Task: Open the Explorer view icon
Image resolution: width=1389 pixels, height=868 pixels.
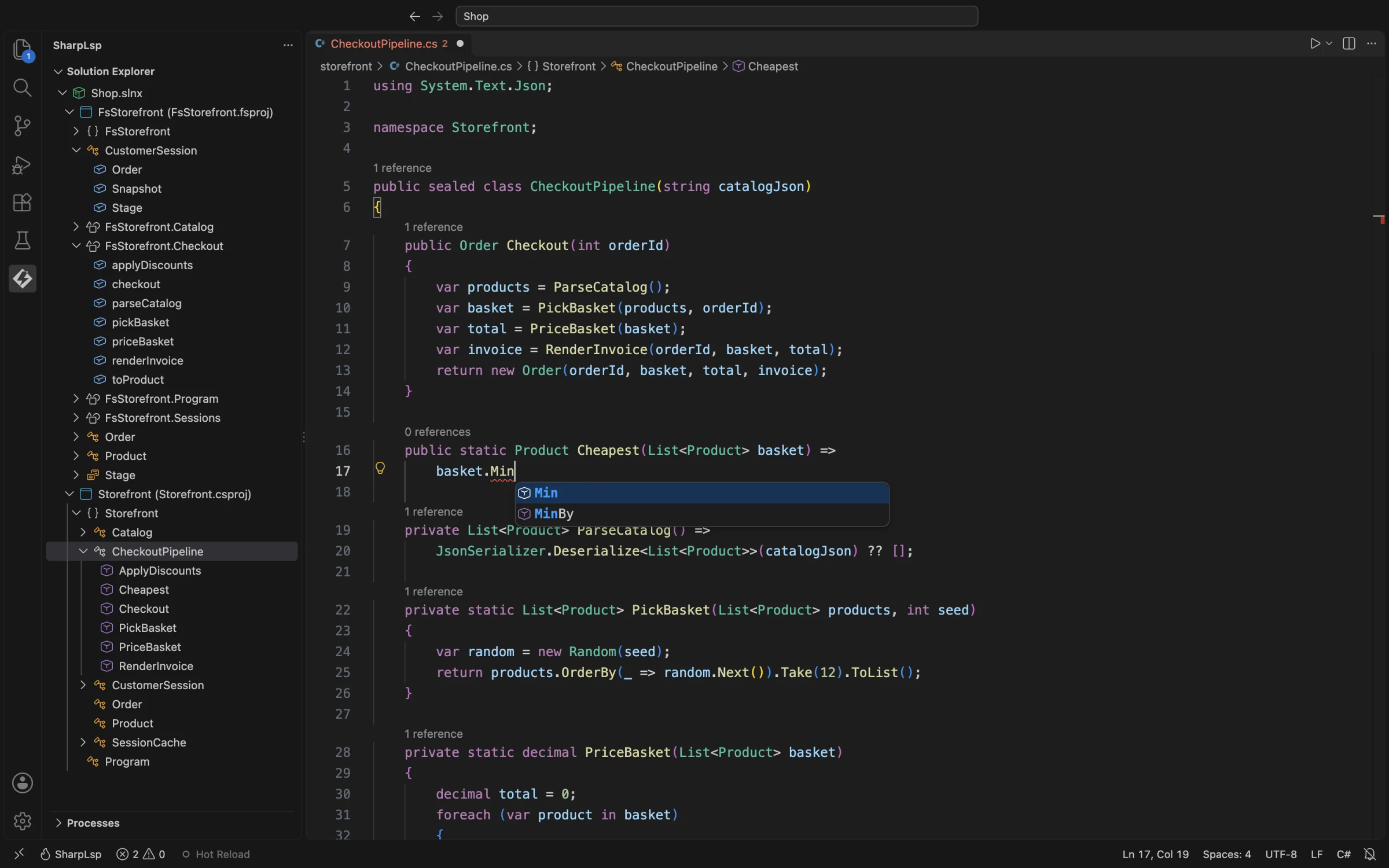Action: (23, 50)
